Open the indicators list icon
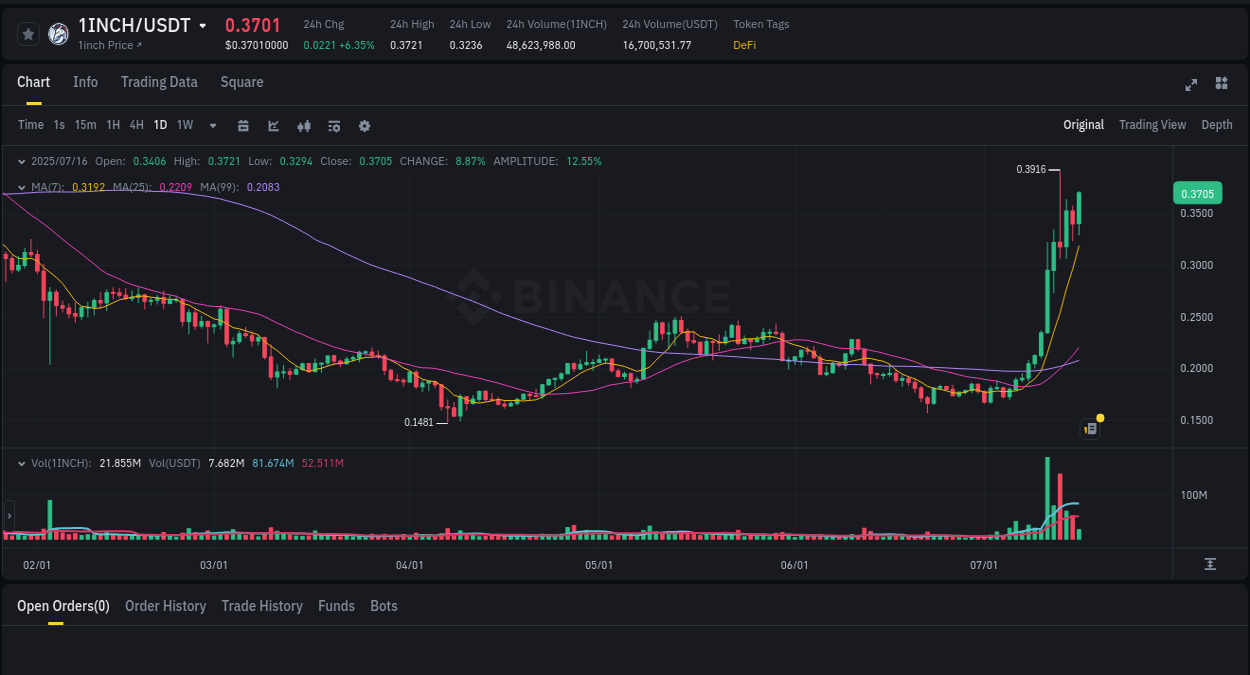This screenshot has width=1250, height=675. (x=333, y=125)
